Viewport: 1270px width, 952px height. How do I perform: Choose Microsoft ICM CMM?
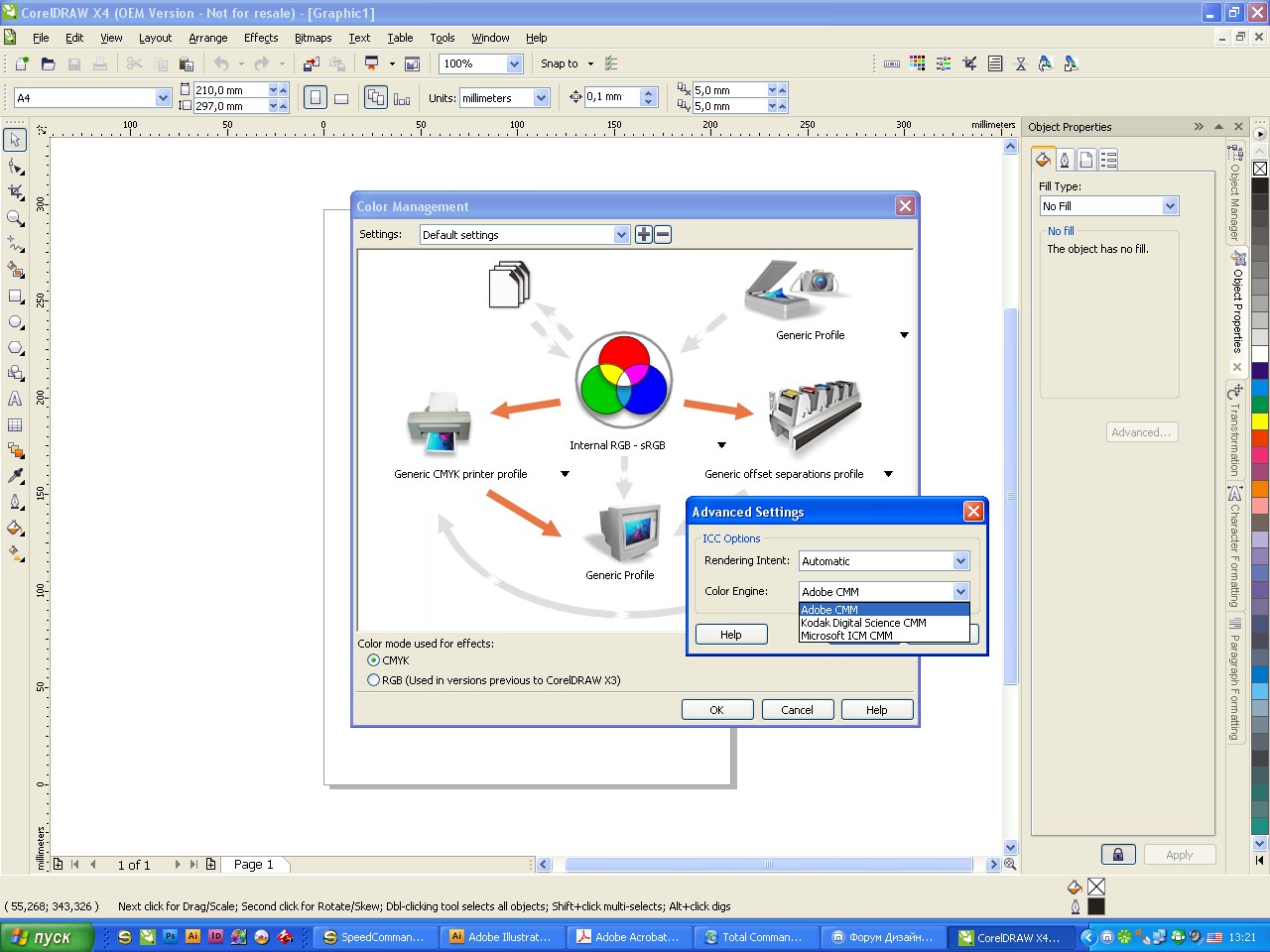tap(883, 636)
